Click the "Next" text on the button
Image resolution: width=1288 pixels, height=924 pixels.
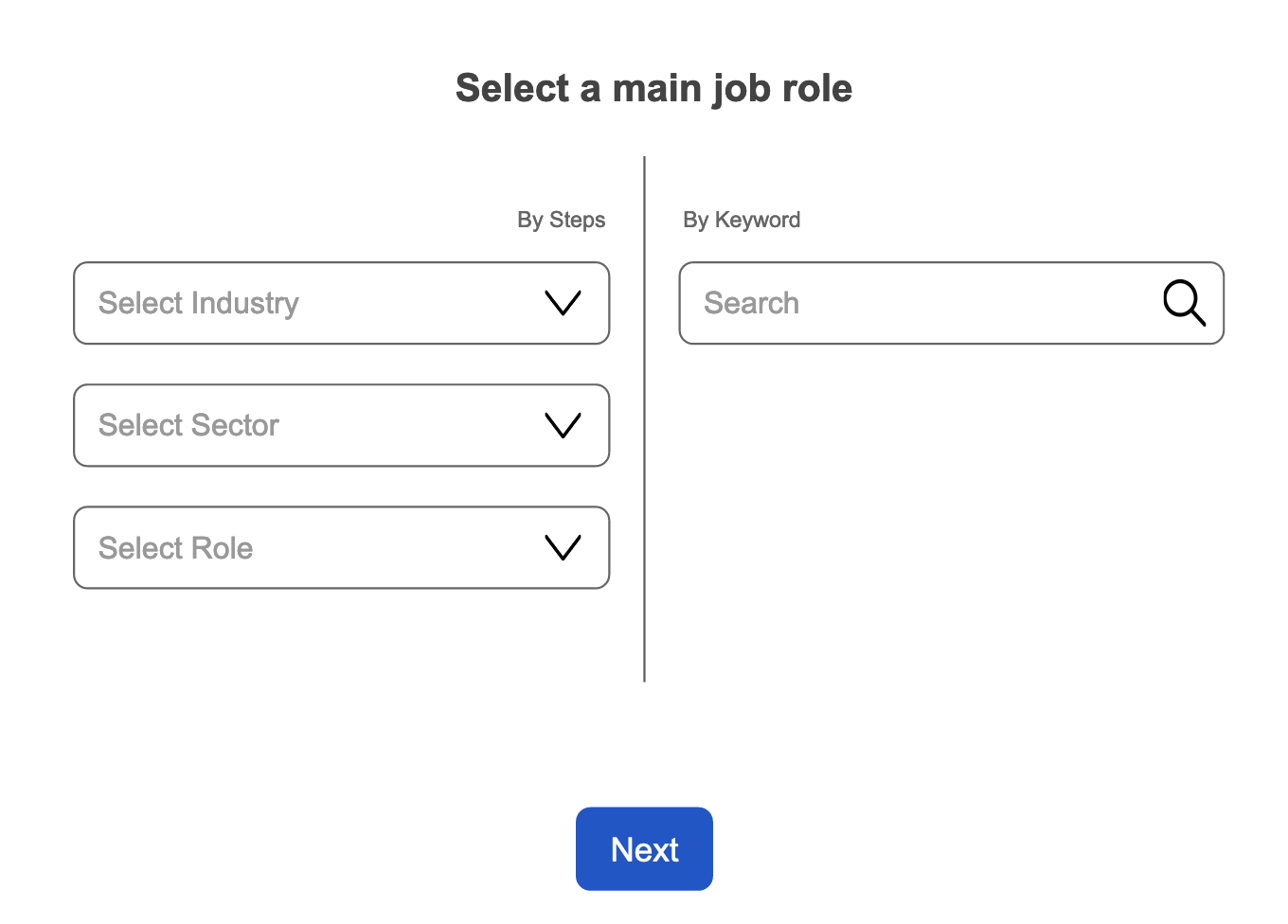(x=644, y=849)
